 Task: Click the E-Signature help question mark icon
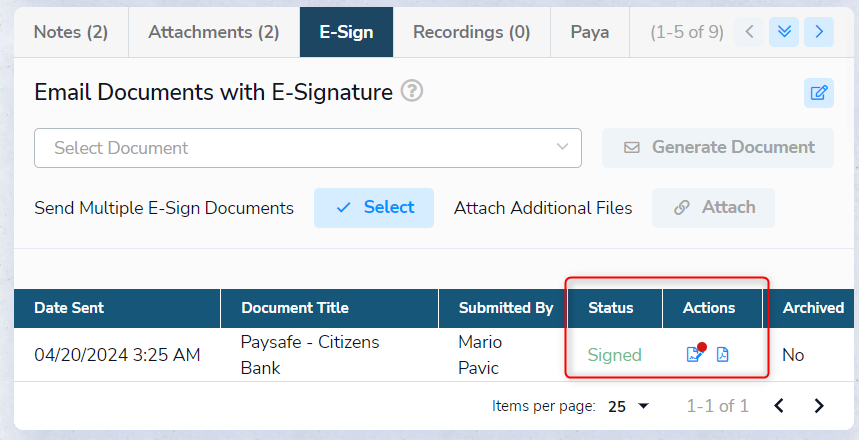(412, 92)
